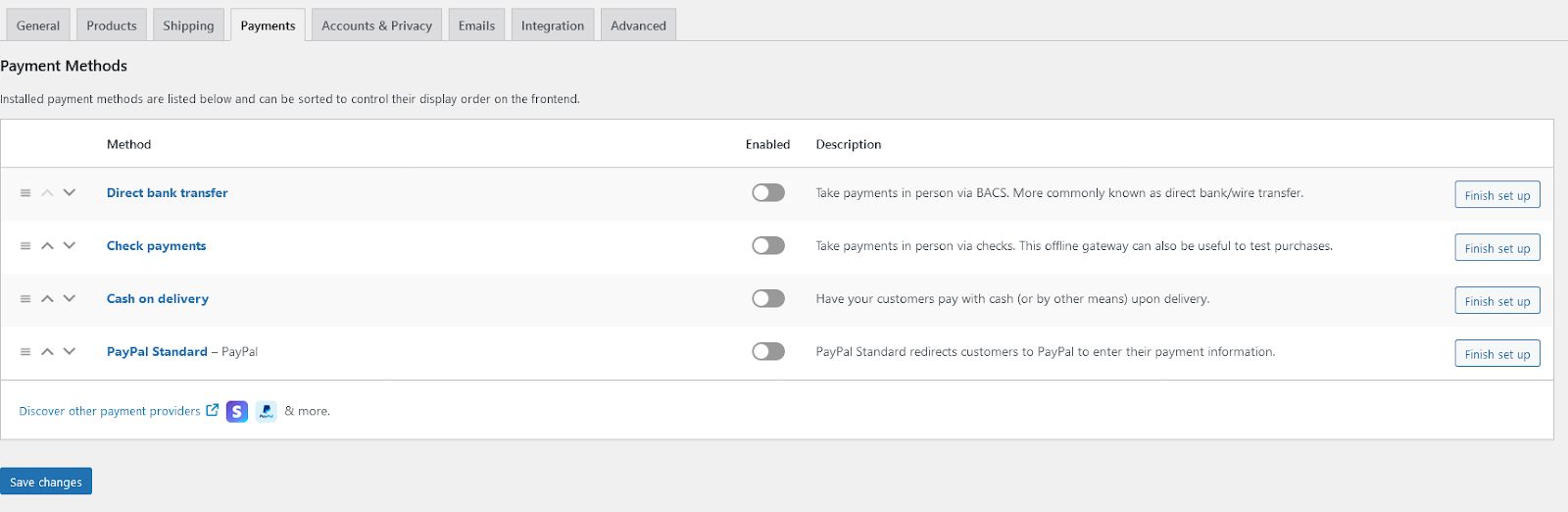Image resolution: width=1568 pixels, height=512 pixels.
Task: Open the Cash on delivery method link
Action: point(158,299)
